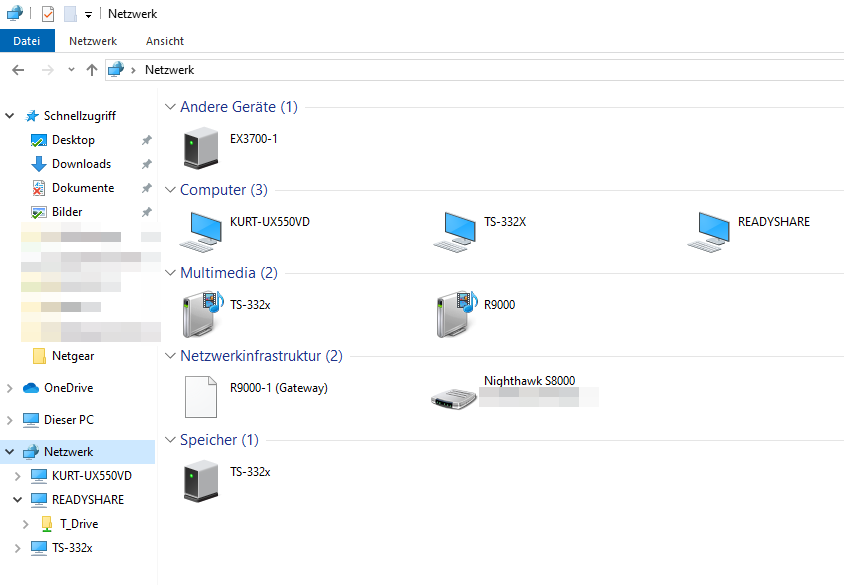Screen dimensions: 844x585
Task: Open the Datei menu tab
Action: tap(27, 41)
